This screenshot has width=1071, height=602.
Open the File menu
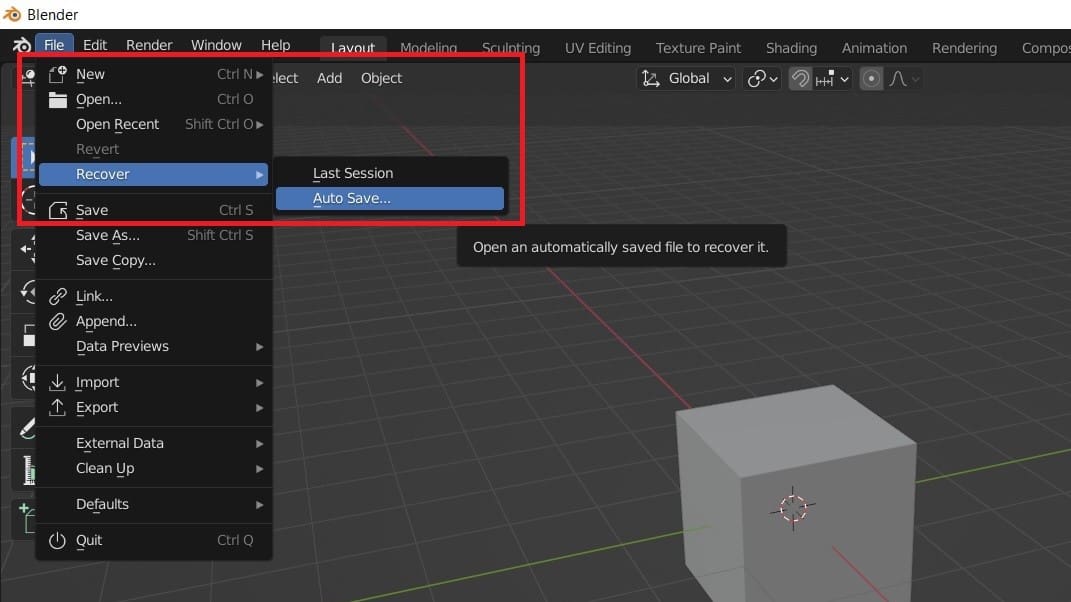coord(54,45)
